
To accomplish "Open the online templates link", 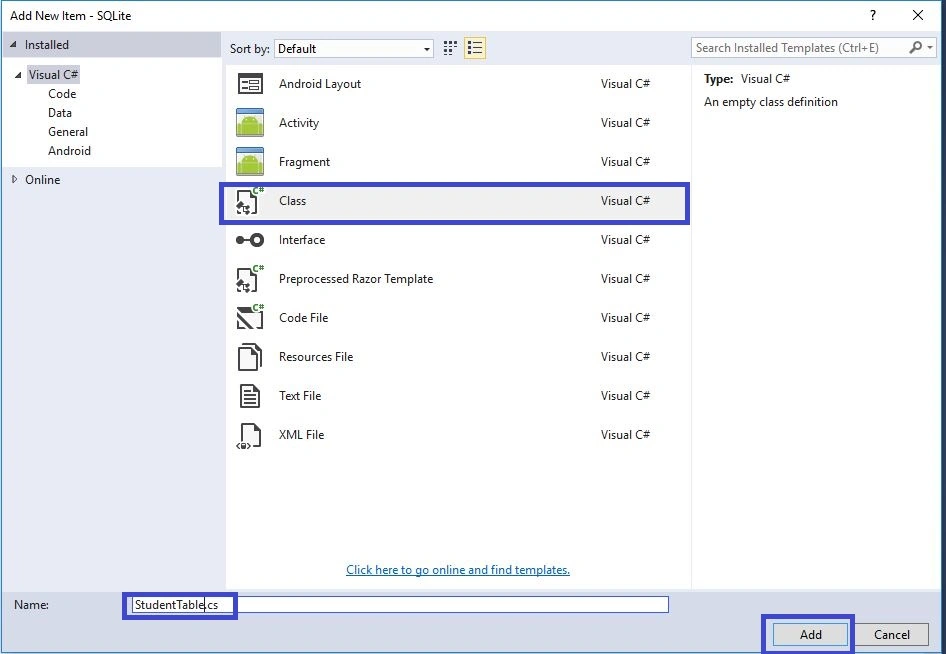I will click(x=458, y=570).
